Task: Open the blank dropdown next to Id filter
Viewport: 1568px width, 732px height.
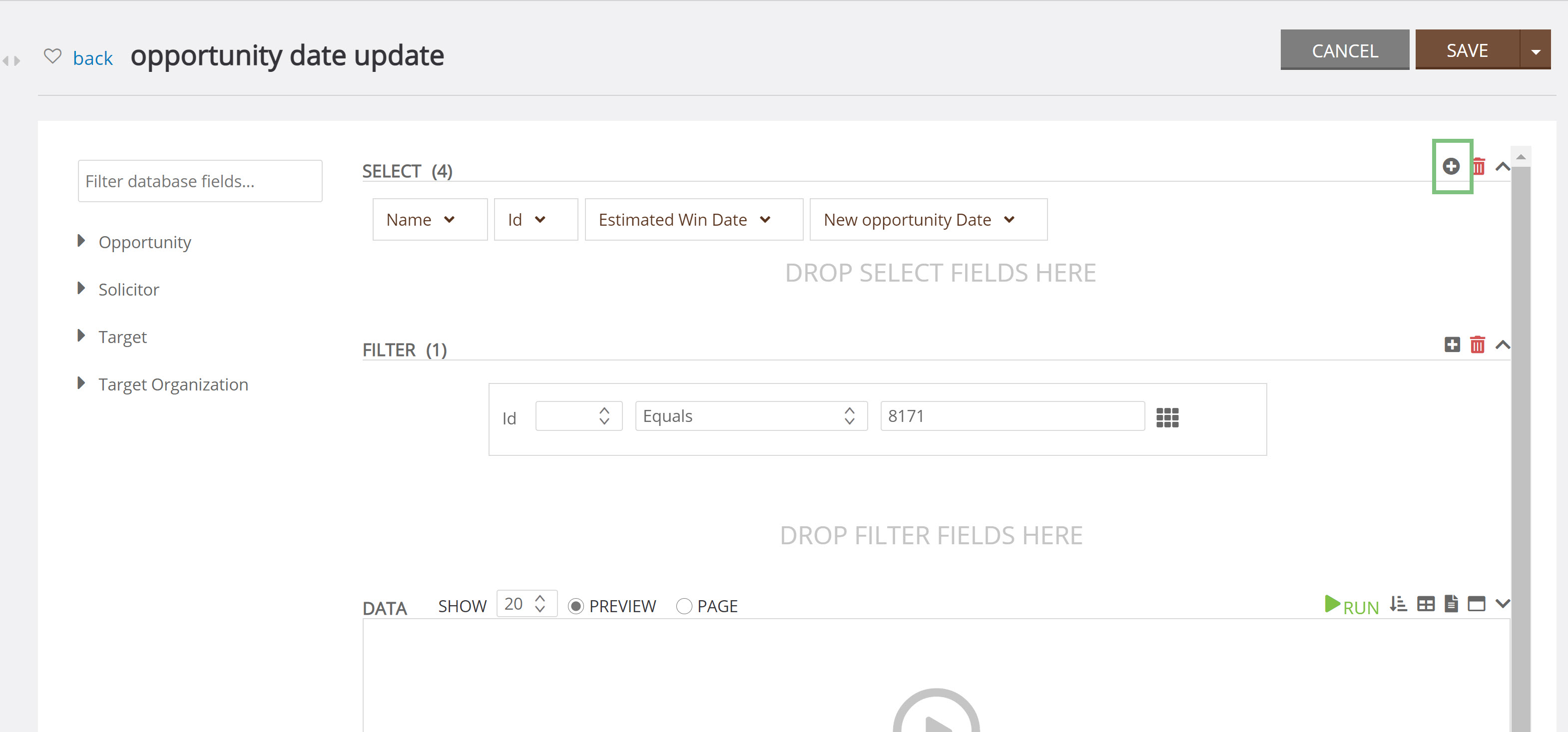Action: pyautogui.click(x=579, y=416)
